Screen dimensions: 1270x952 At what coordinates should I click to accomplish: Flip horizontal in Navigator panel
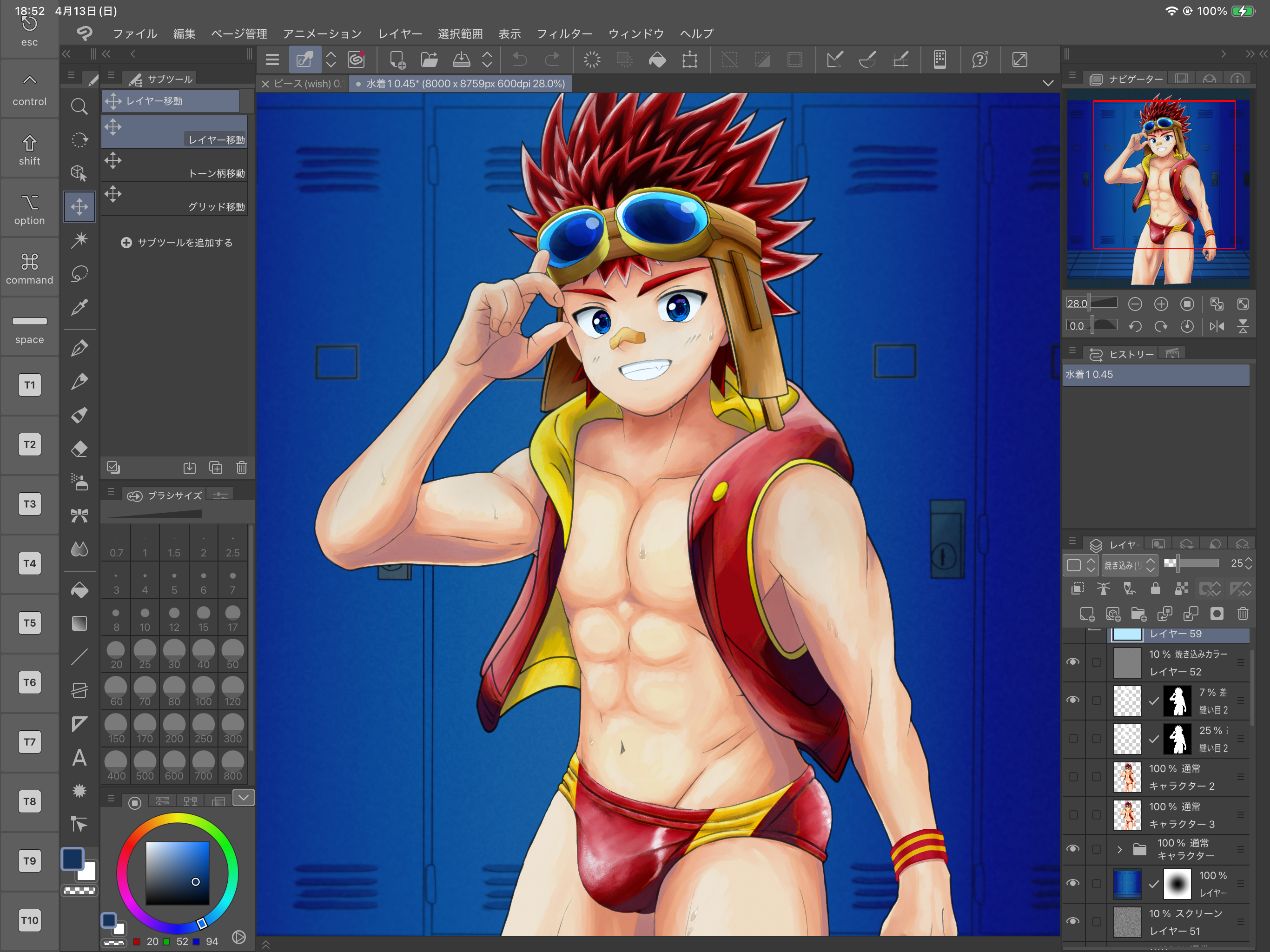tap(1217, 326)
